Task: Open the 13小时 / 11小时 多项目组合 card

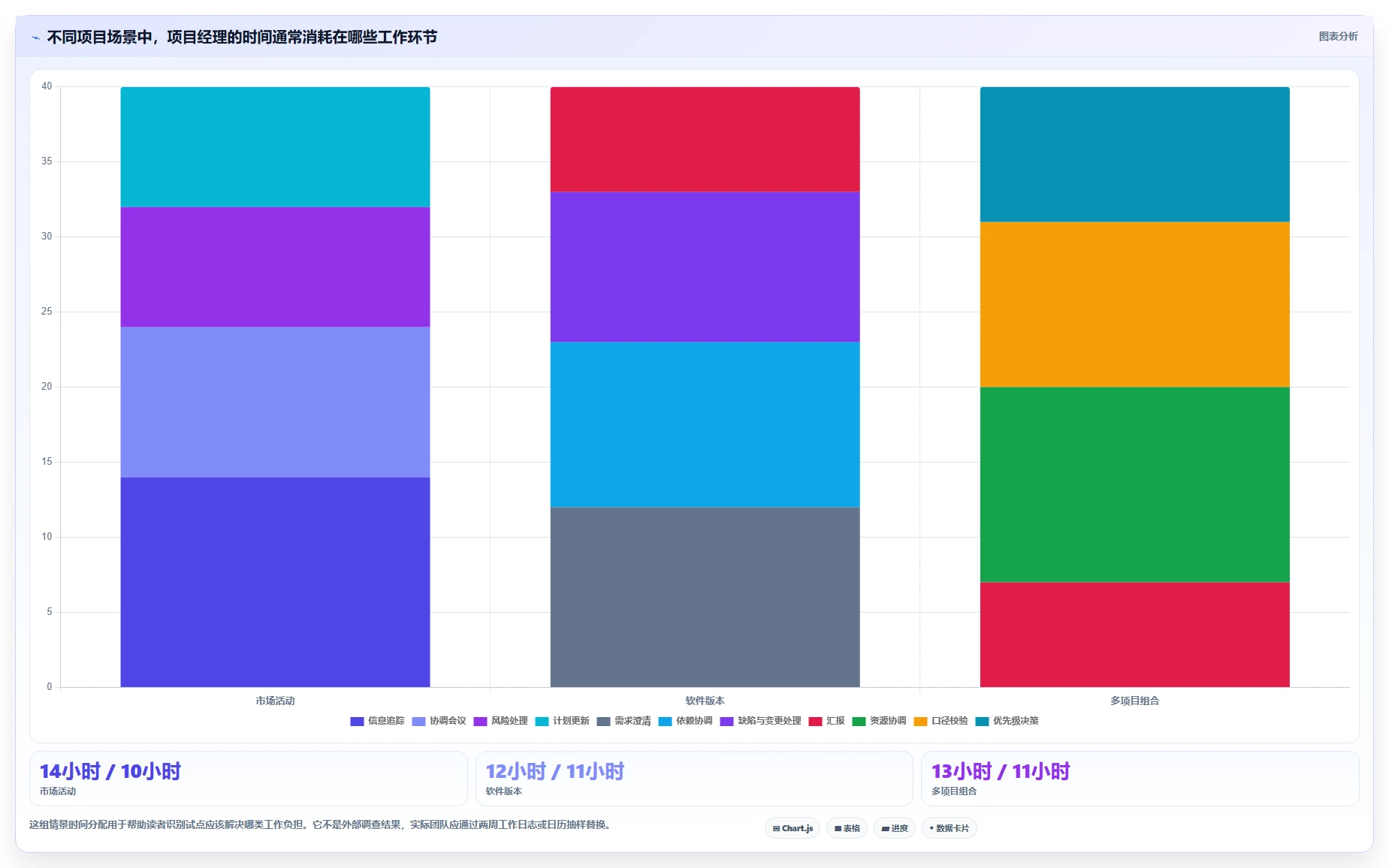Action: (x=1140, y=779)
